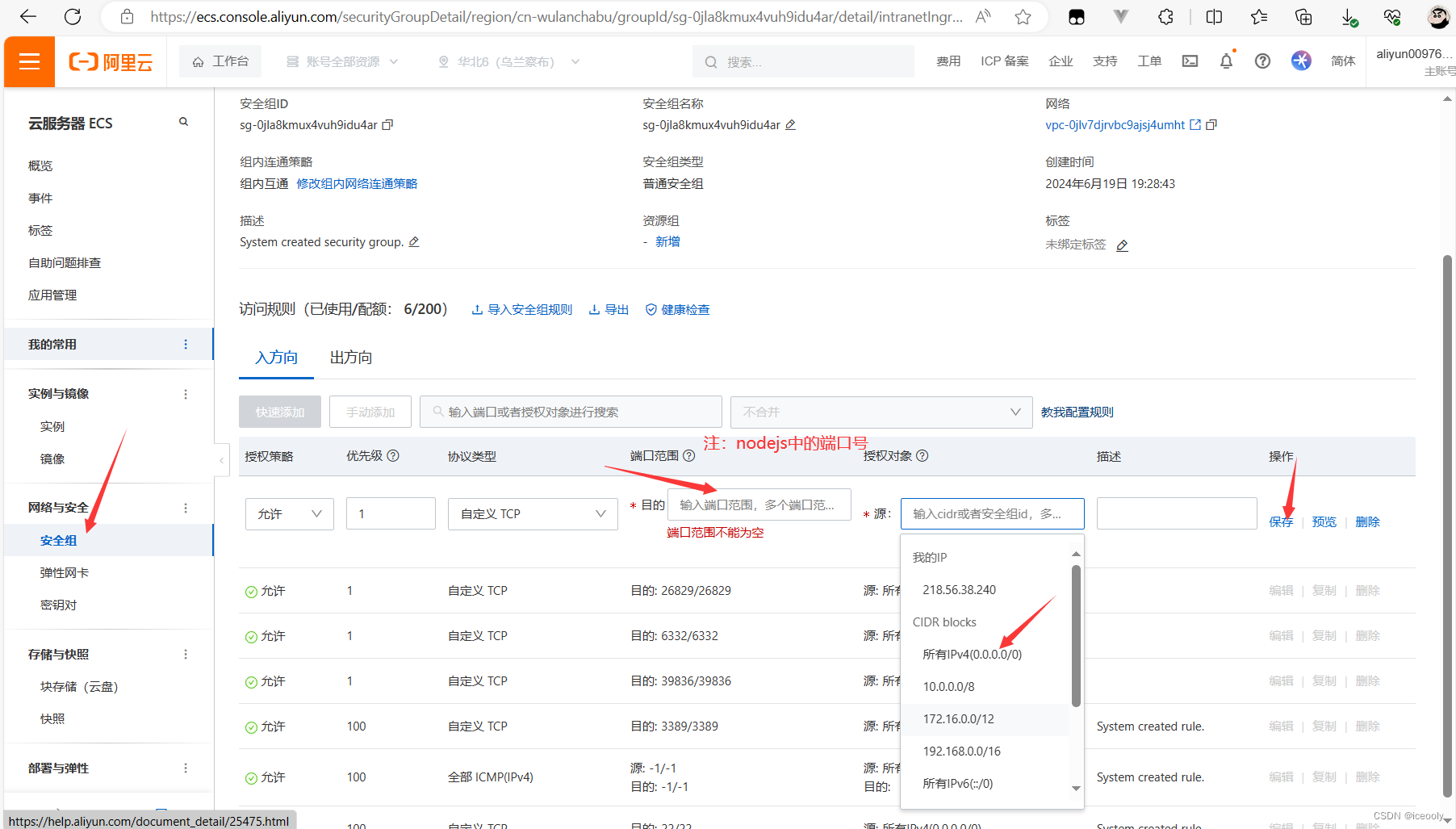
Task: Click 保存 to save the rule
Action: pyautogui.click(x=1281, y=522)
